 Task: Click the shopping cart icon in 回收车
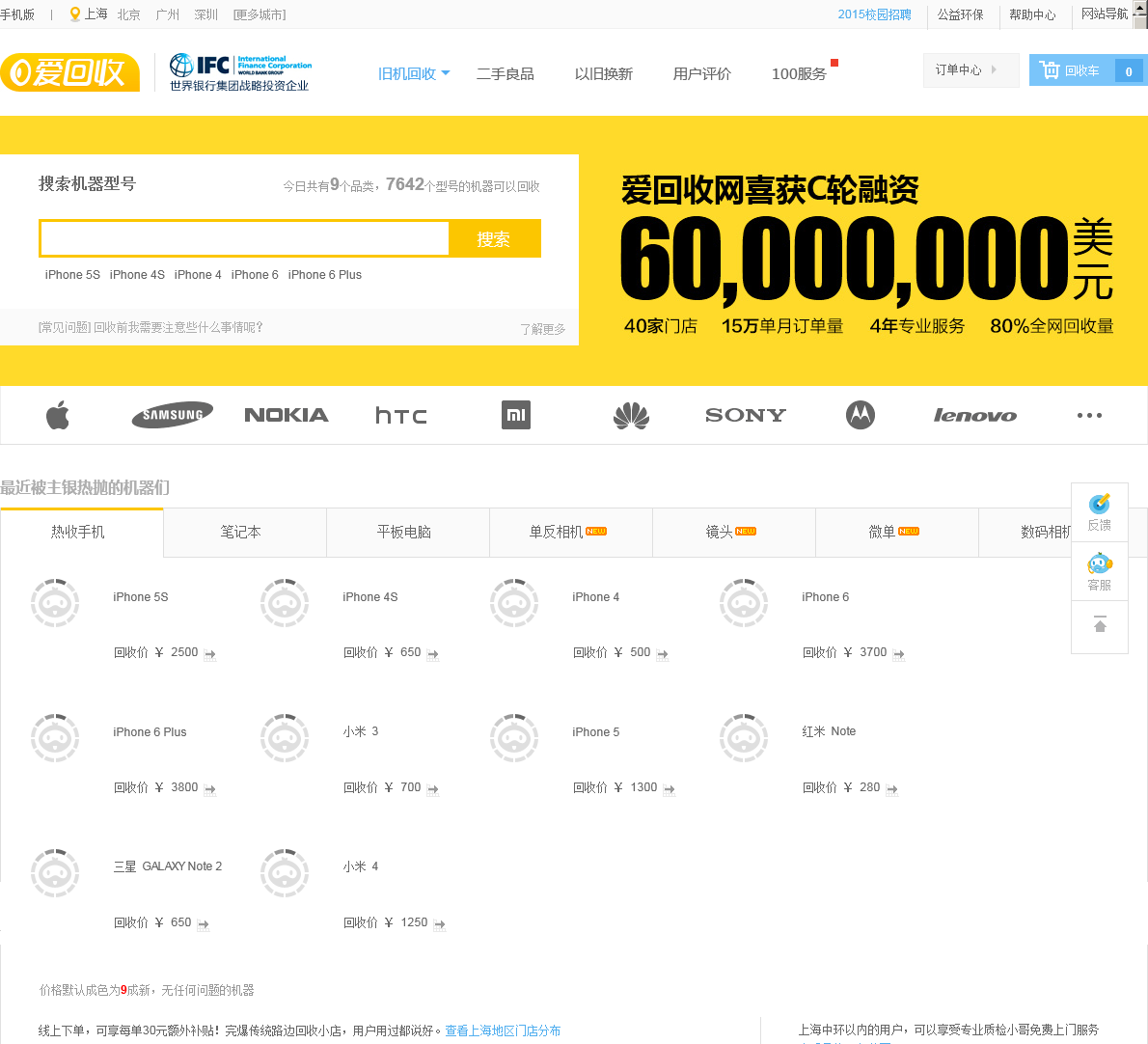[1050, 70]
